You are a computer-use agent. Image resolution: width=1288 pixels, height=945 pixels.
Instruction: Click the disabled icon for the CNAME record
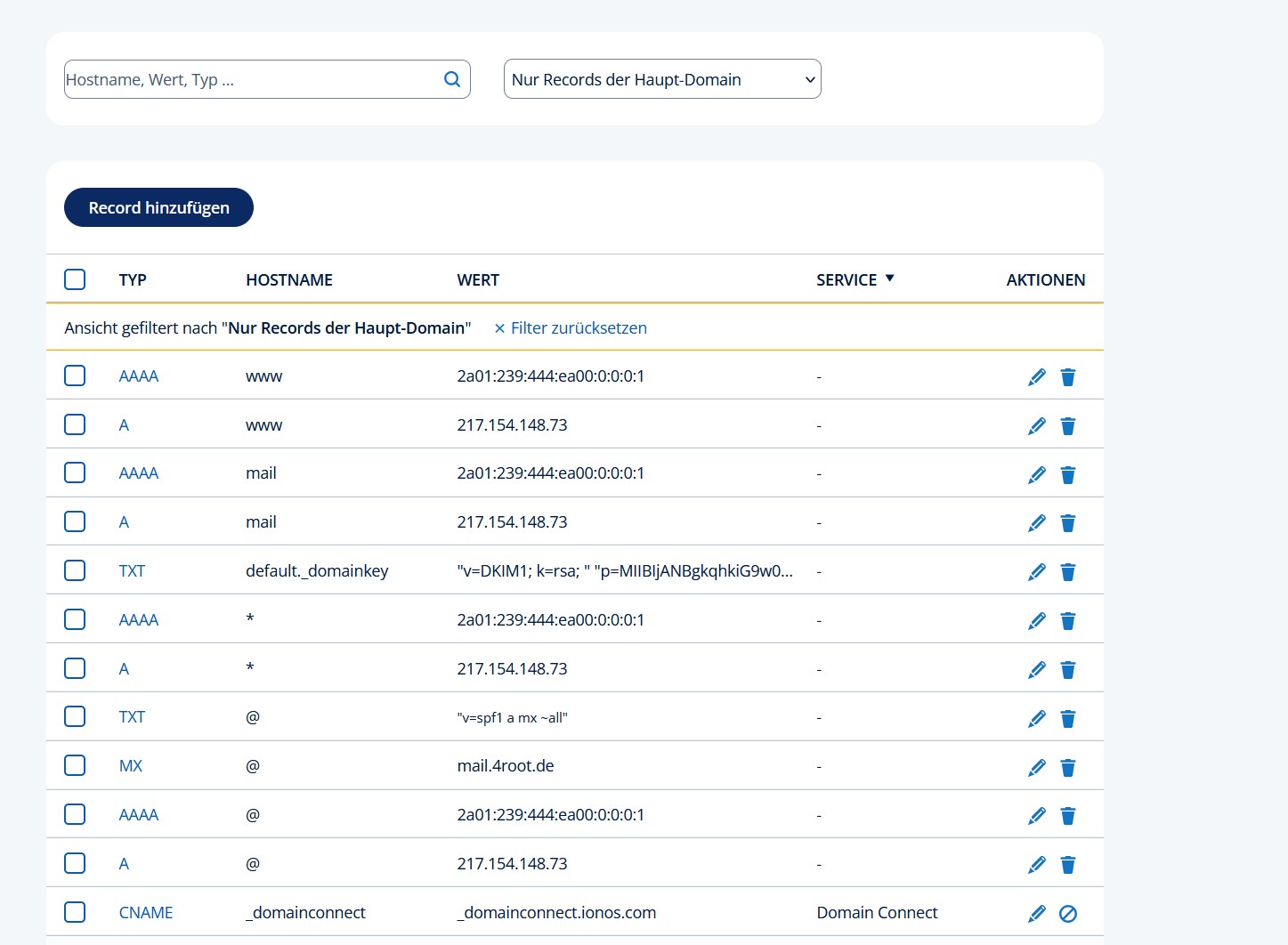click(1068, 914)
